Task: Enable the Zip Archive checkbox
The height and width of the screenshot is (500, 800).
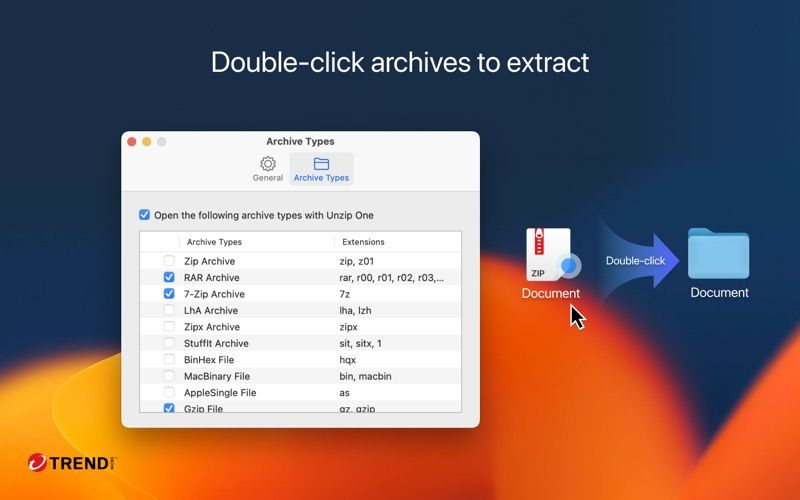Action: [x=169, y=261]
